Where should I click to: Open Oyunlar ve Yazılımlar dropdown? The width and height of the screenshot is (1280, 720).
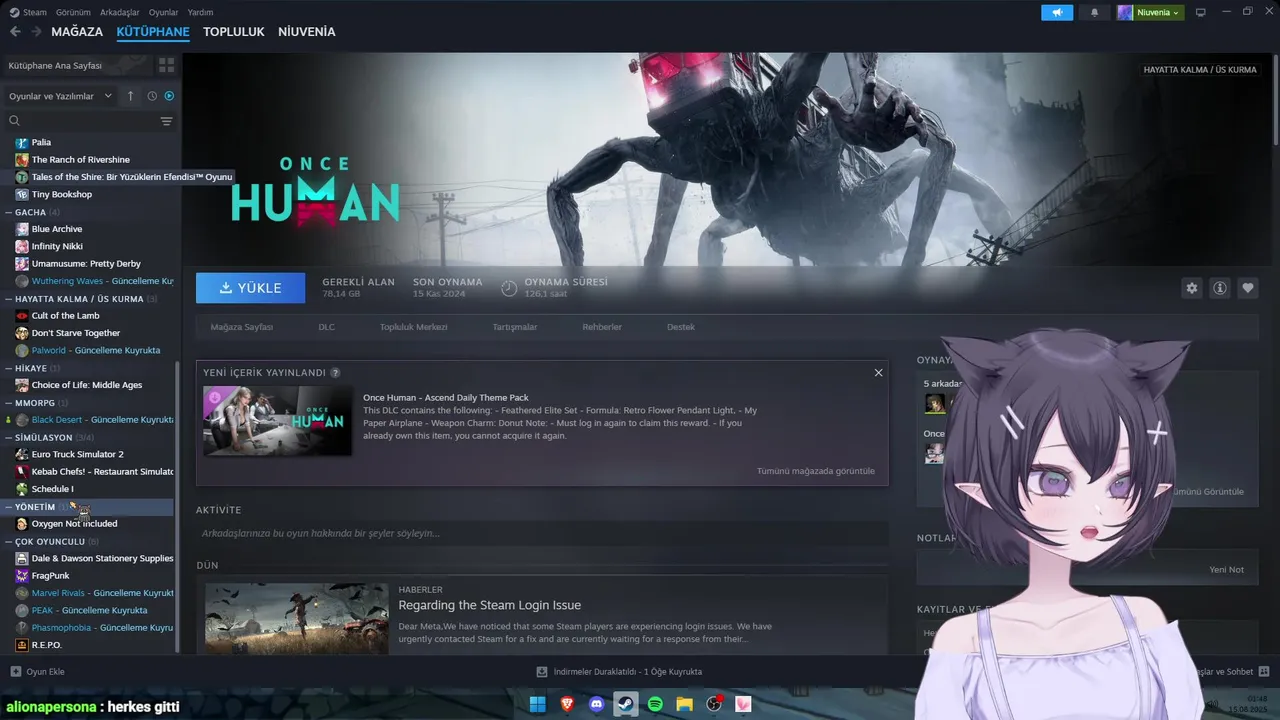tap(61, 96)
